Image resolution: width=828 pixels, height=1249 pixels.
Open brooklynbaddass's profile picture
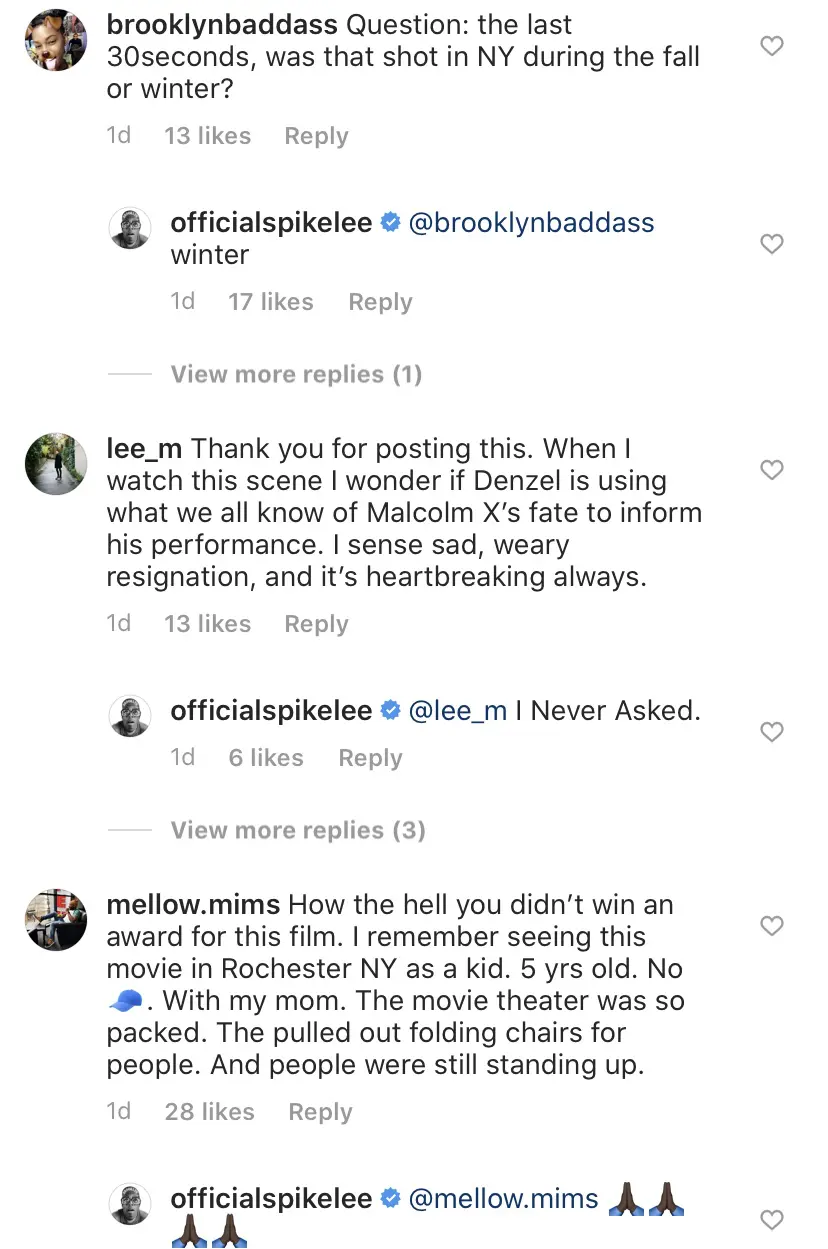[x=56, y=39]
